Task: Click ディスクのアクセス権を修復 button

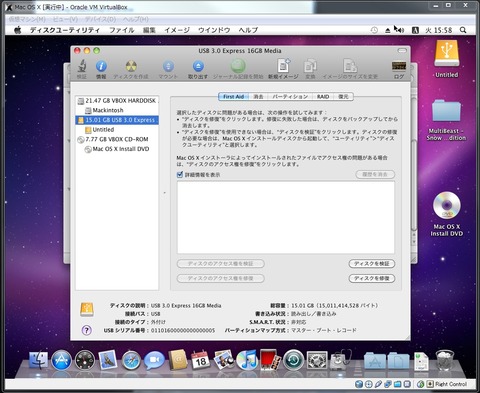Action: (x=220, y=278)
